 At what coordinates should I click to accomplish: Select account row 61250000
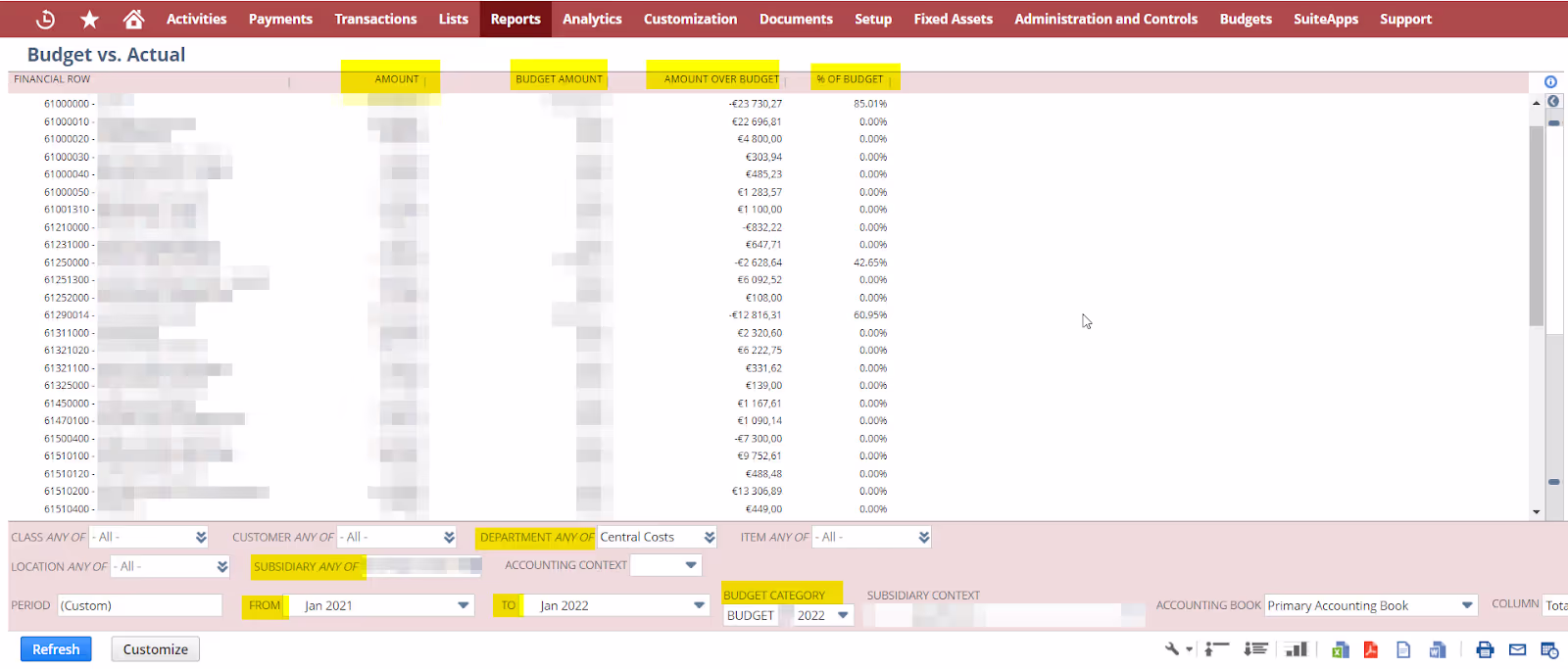coord(69,263)
